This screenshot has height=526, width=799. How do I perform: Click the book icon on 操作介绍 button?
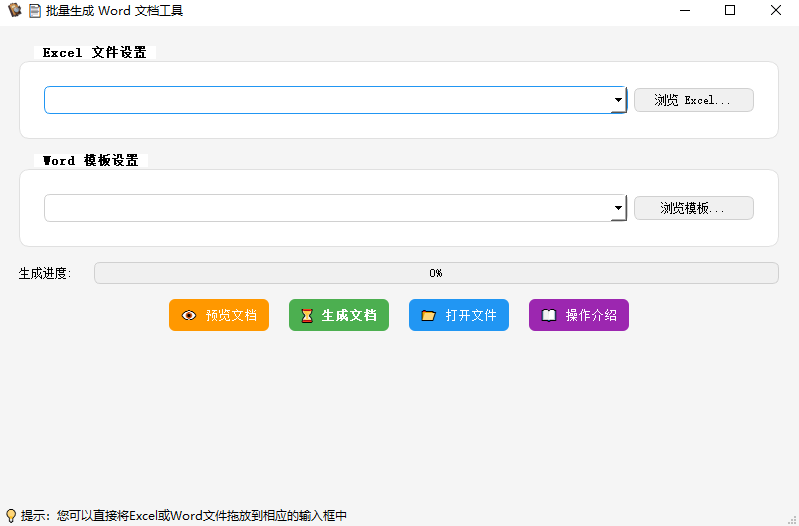coord(548,315)
